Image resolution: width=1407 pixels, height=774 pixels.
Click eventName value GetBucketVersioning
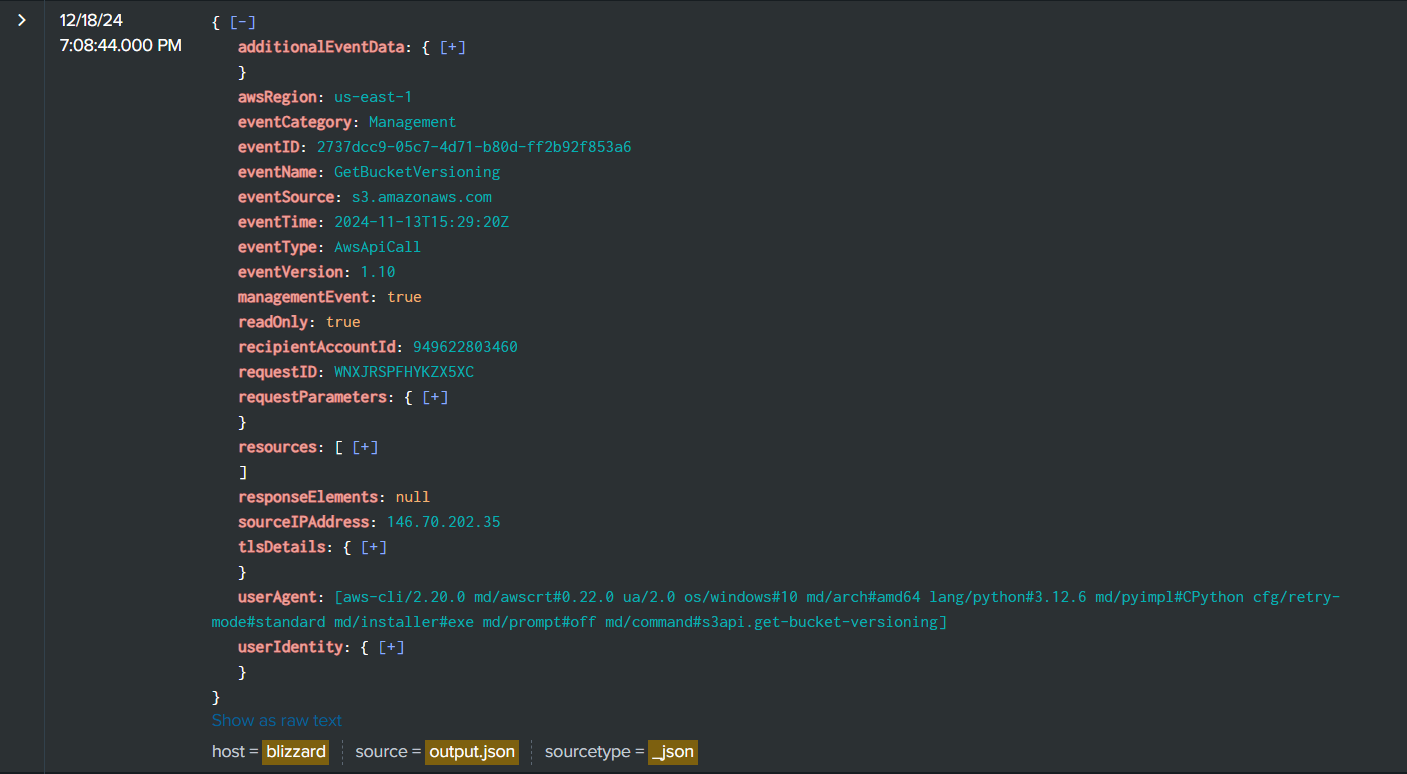pos(417,172)
